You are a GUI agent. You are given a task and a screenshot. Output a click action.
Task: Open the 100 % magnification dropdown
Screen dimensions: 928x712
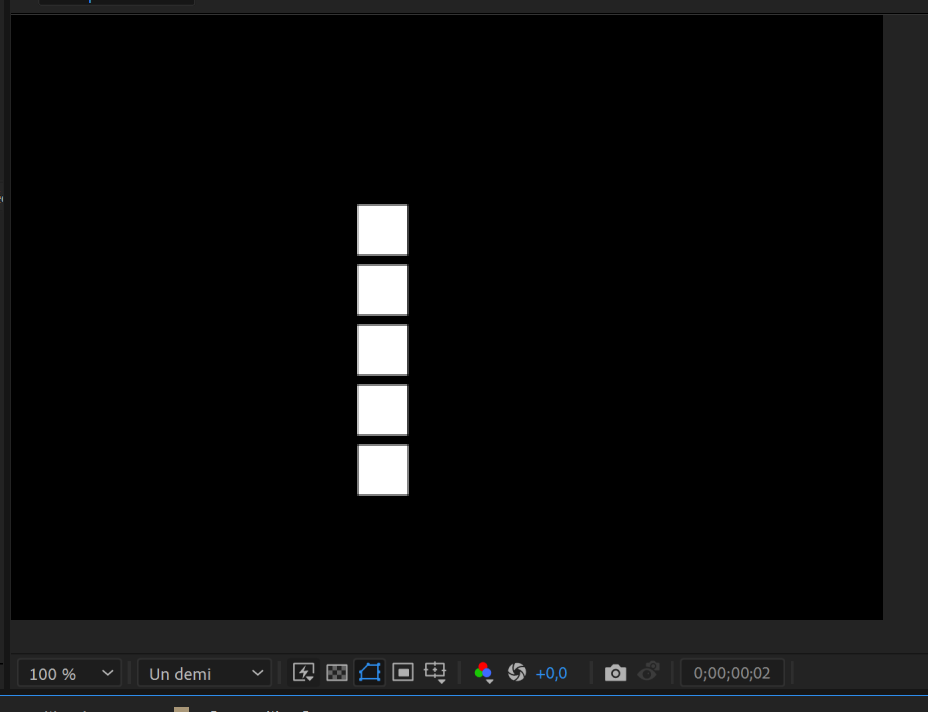point(69,673)
